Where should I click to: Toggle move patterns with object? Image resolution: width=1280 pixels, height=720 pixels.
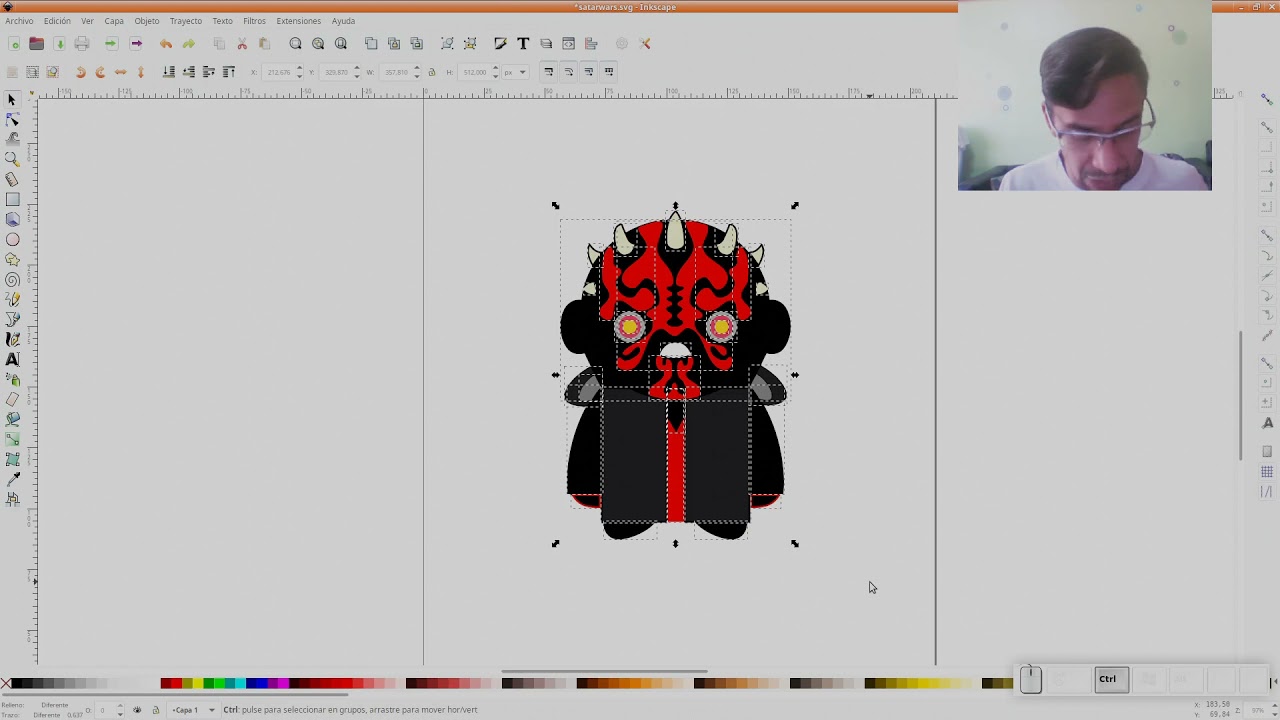pos(608,72)
